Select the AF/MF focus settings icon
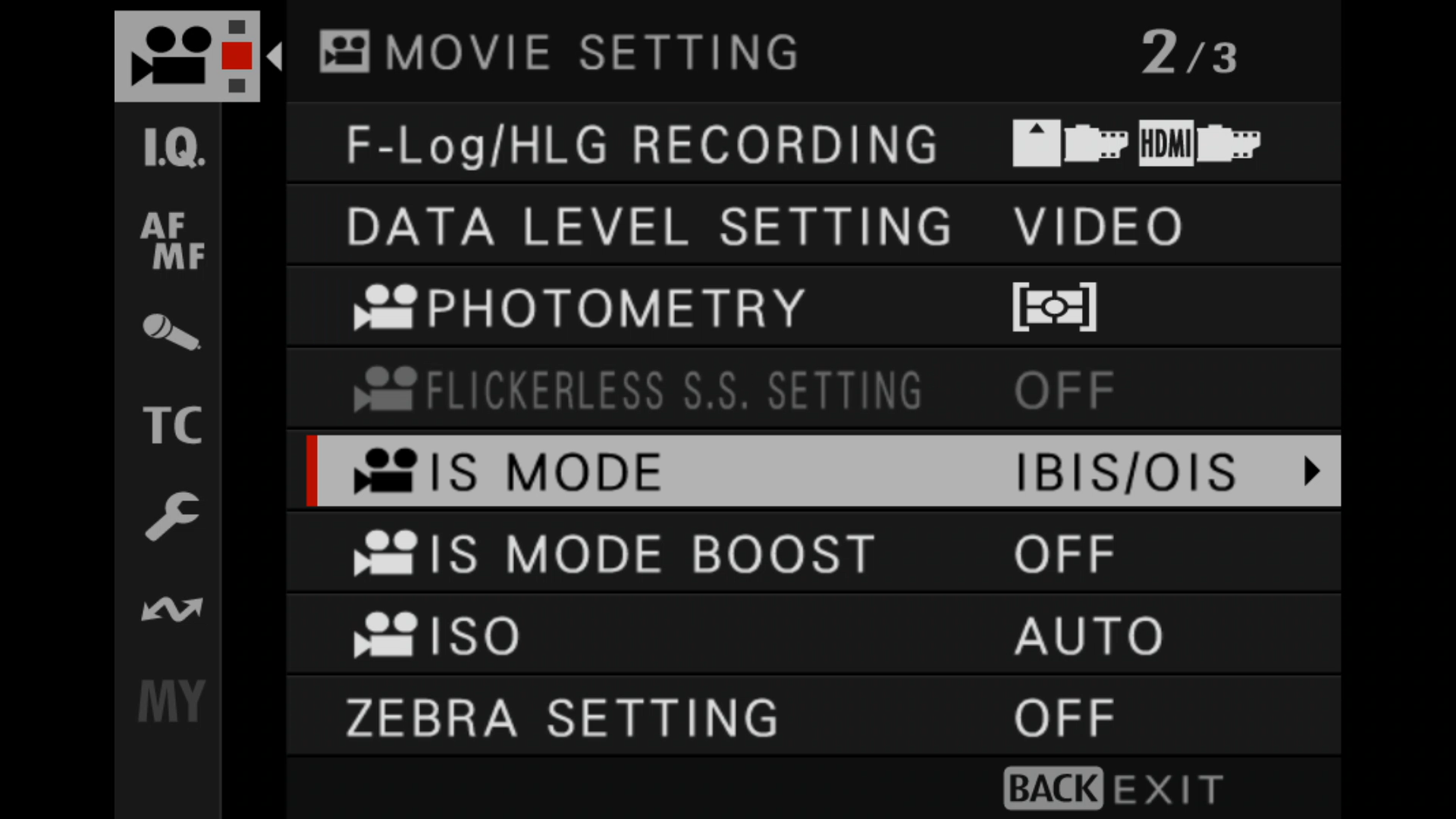The width and height of the screenshot is (1456, 819). pos(173,241)
